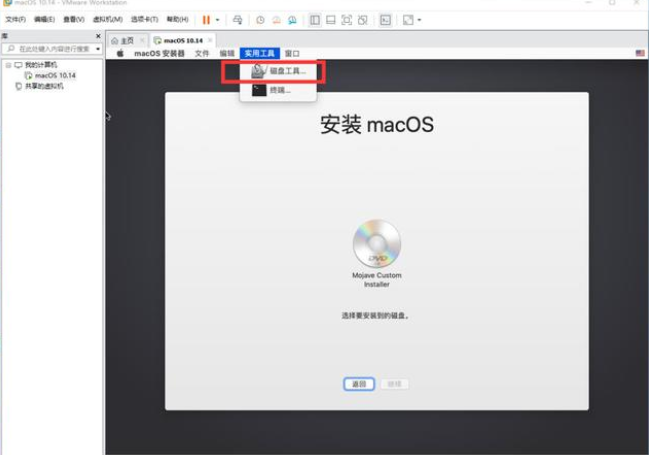Open the VMware 查看(V) menu
Viewport: 649px width, 455px height.
click(74, 19)
